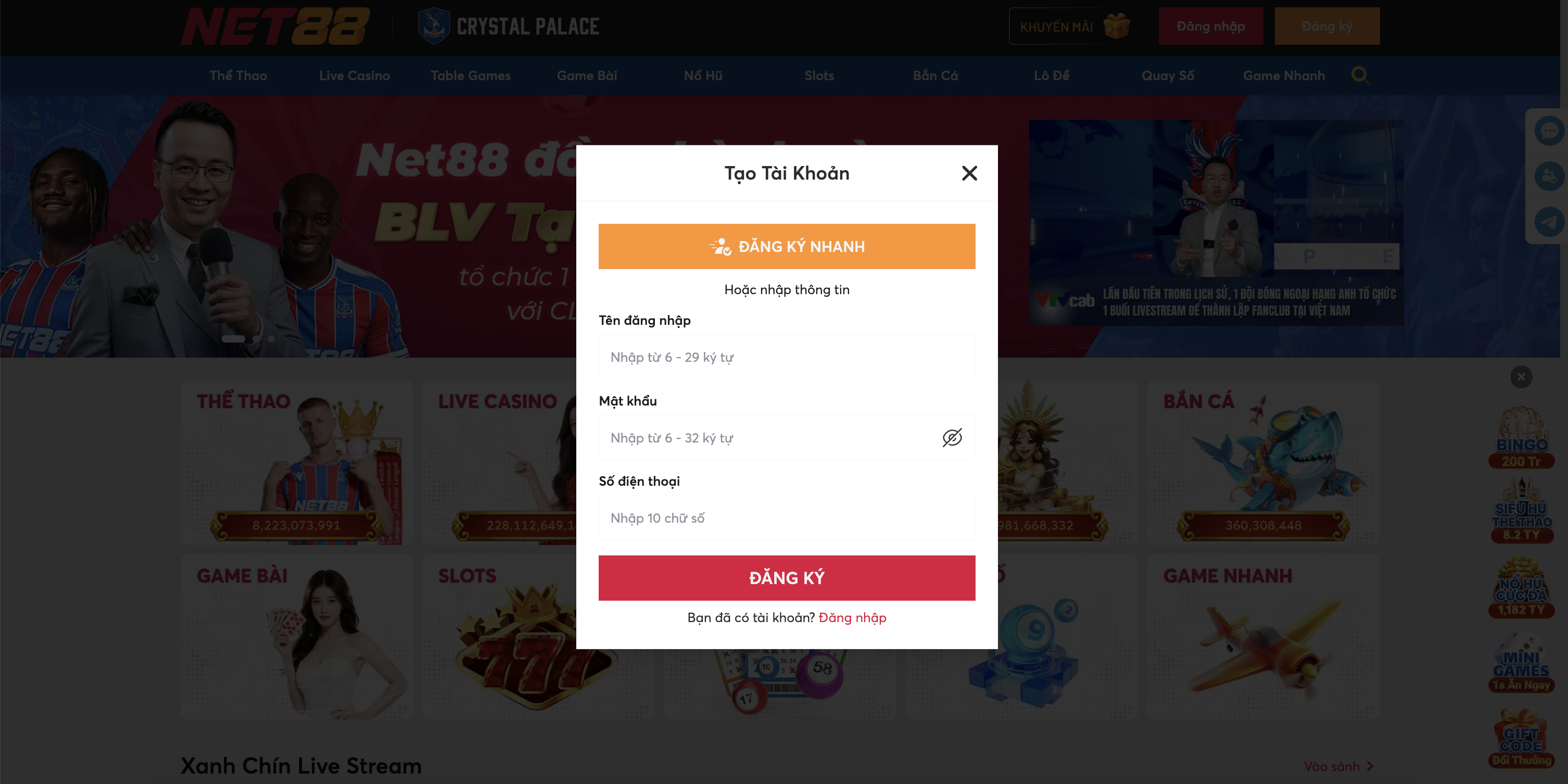This screenshot has height=784, width=1568.
Task: Click ĐĂNG KÝ NHANH quick register button
Action: click(787, 247)
